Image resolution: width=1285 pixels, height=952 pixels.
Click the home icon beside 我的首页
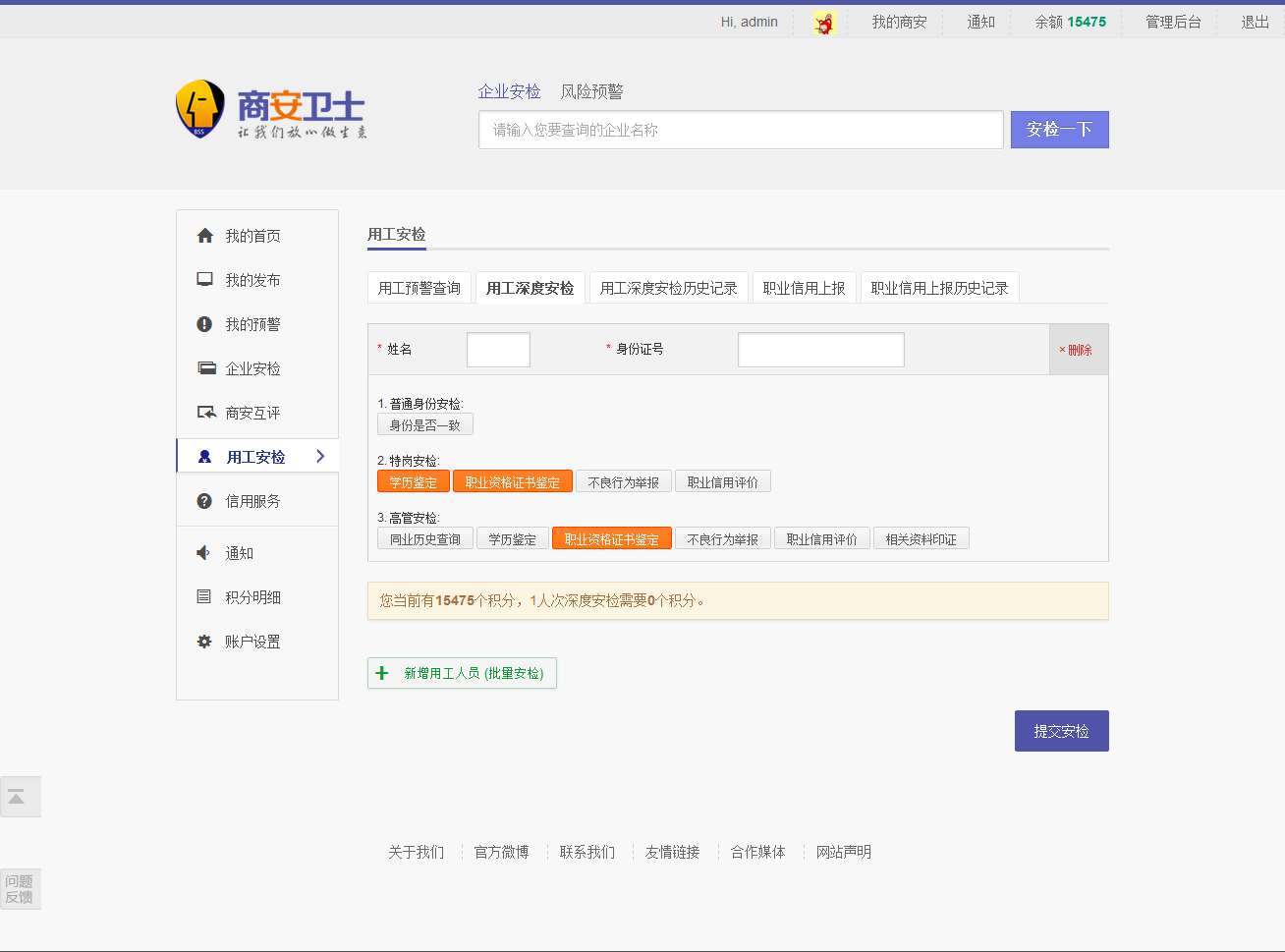204,236
